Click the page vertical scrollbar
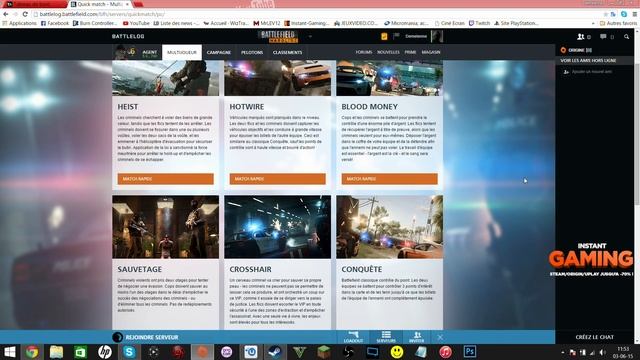The image size is (640, 360). click(637, 186)
